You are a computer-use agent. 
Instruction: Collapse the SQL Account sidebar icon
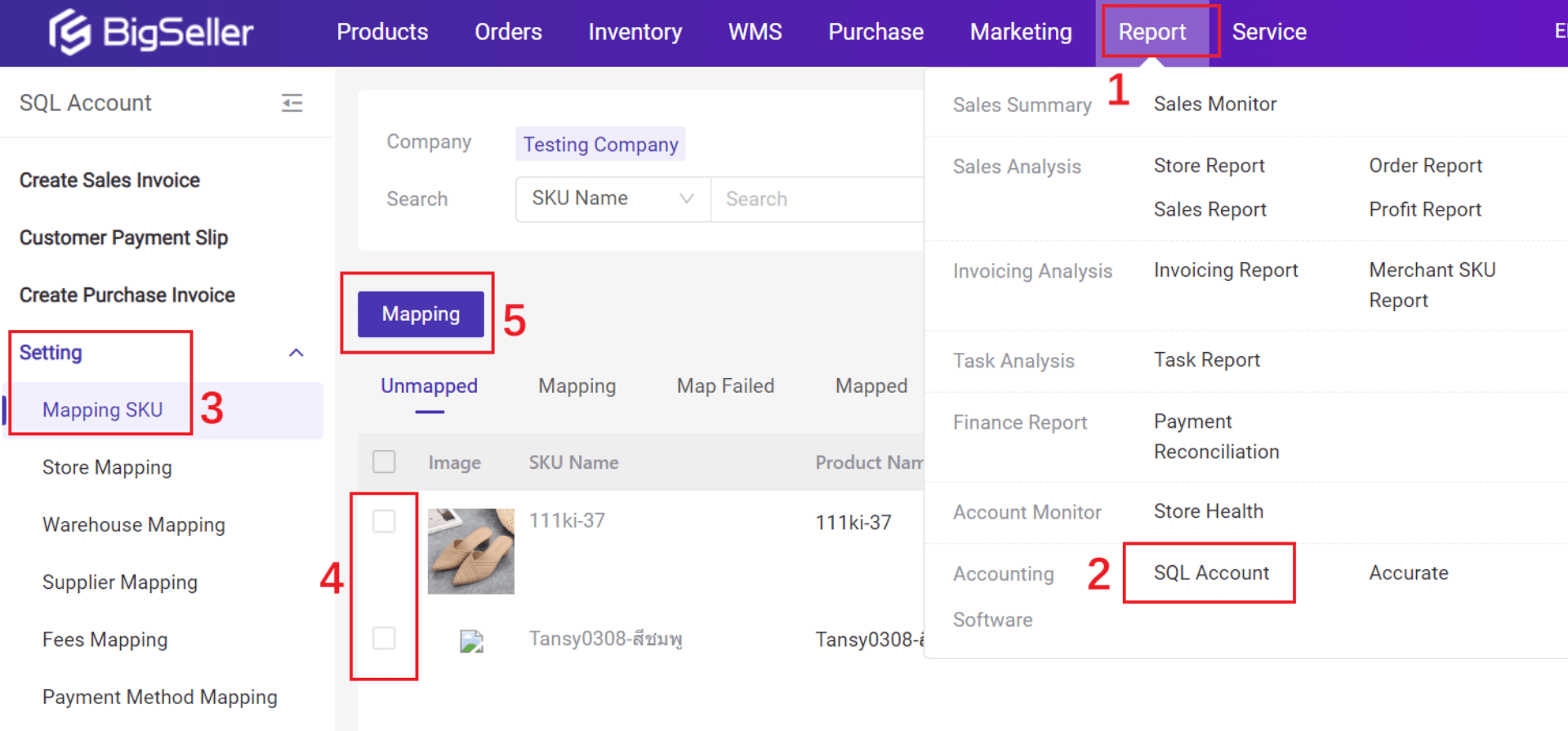coord(292,103)
